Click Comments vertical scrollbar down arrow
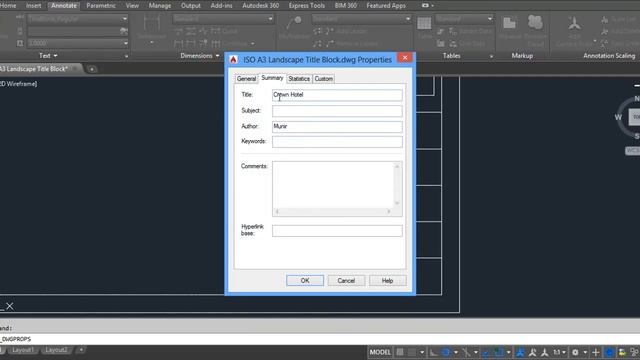 pos(397,203)
